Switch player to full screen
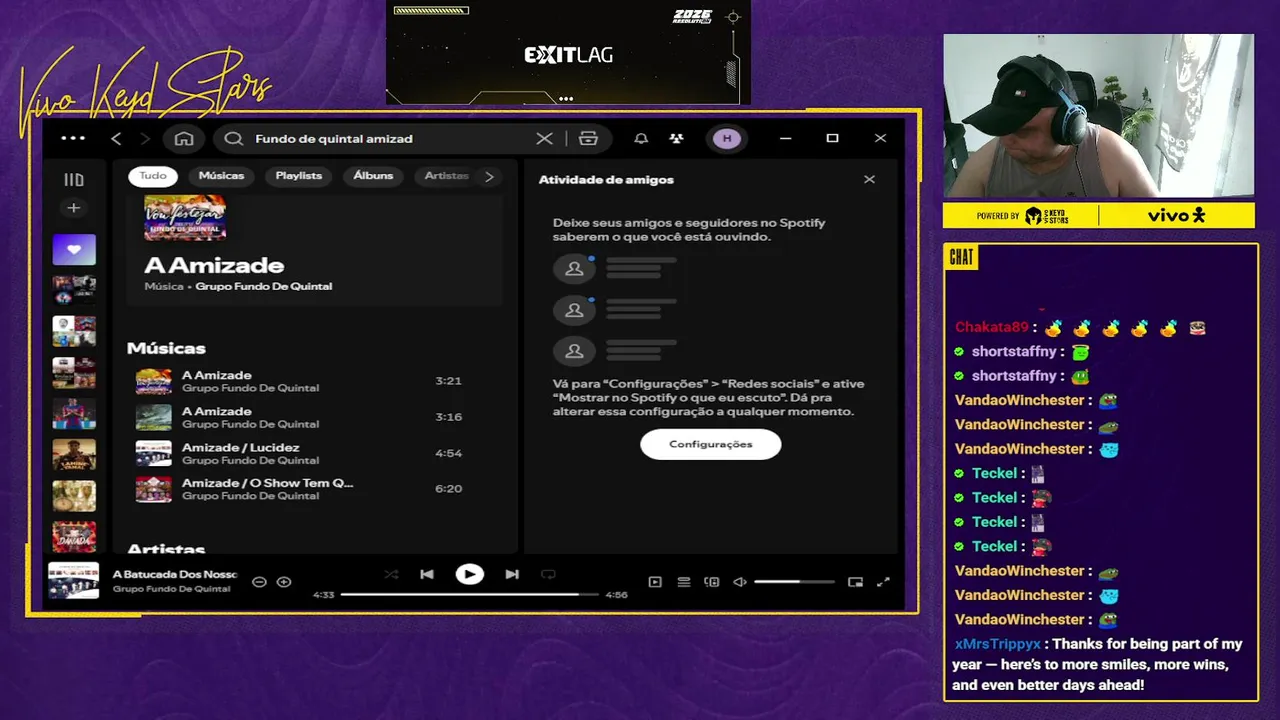 pos(883,582)
